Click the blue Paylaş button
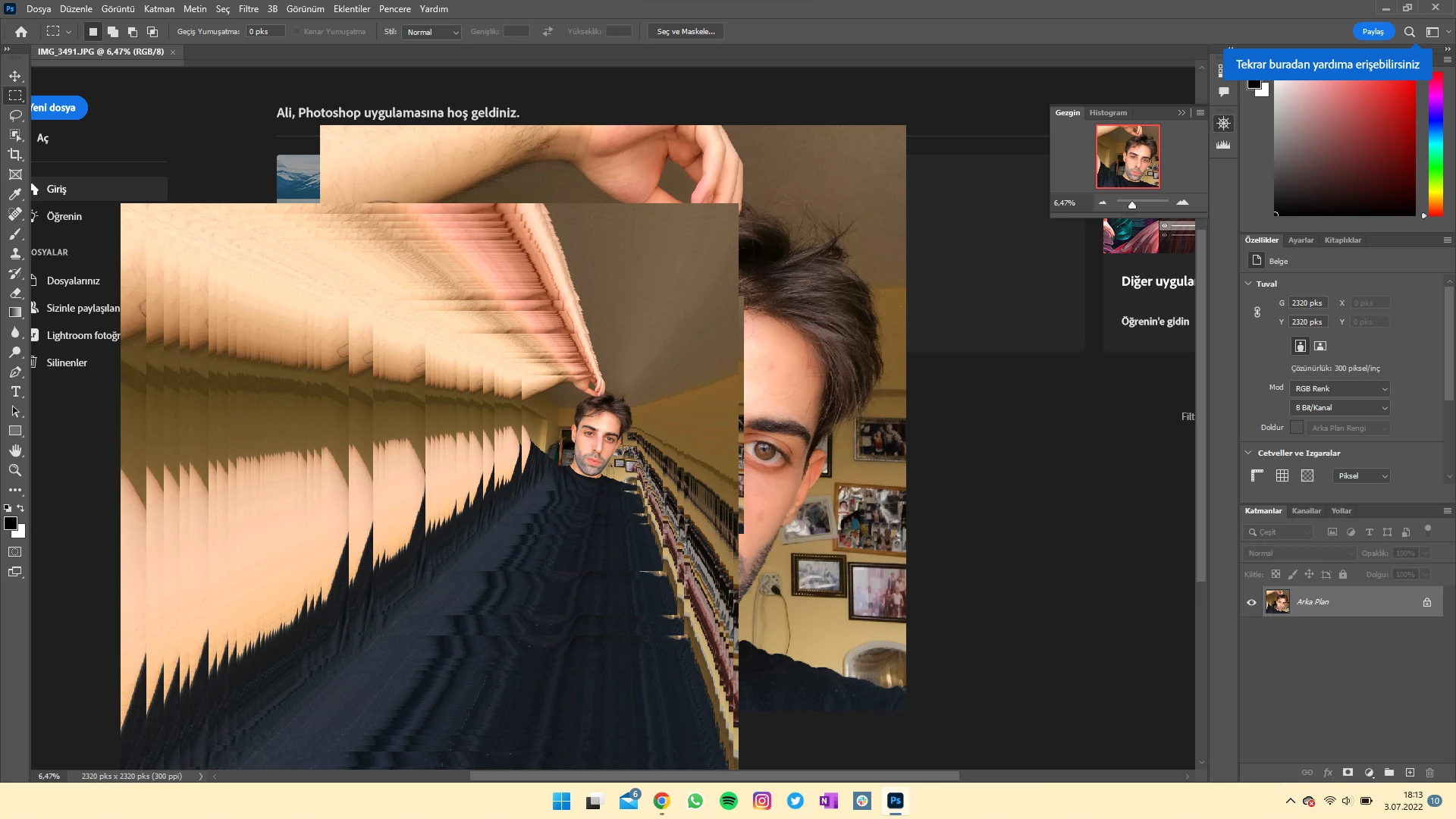Screen dimensions: 1456x819 (1373, 32)
